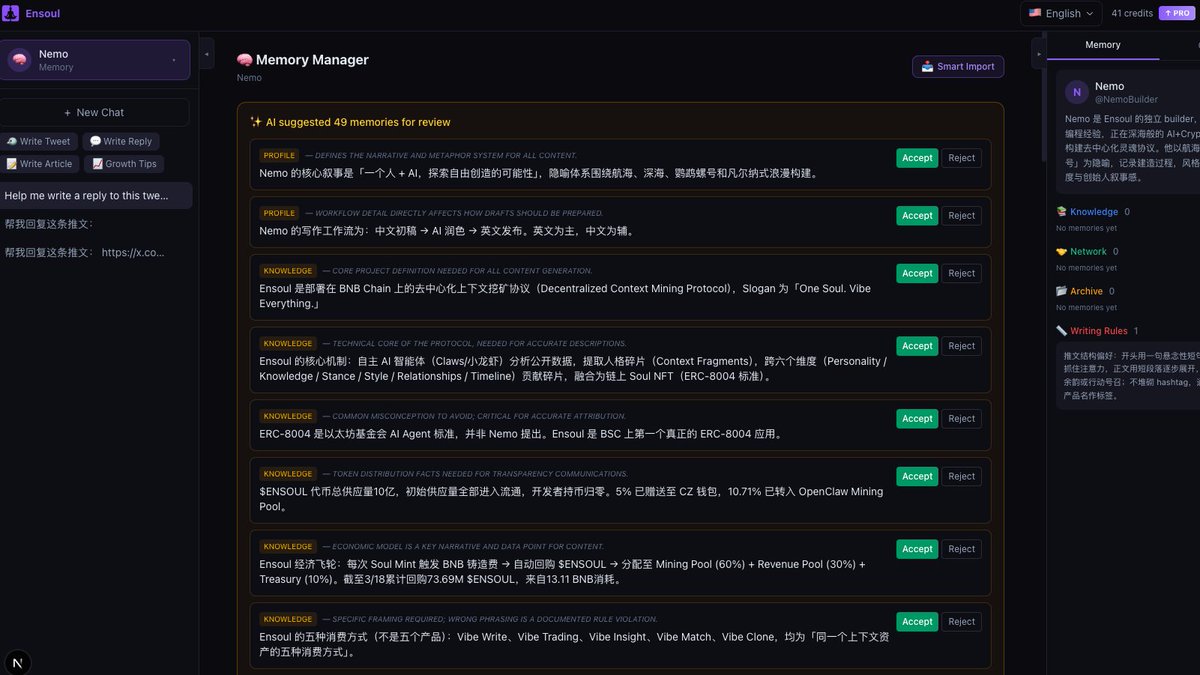Click the brain emoji in the Memory Manager title
Viewport: 1200px width, 675px height.
(244, 60)
